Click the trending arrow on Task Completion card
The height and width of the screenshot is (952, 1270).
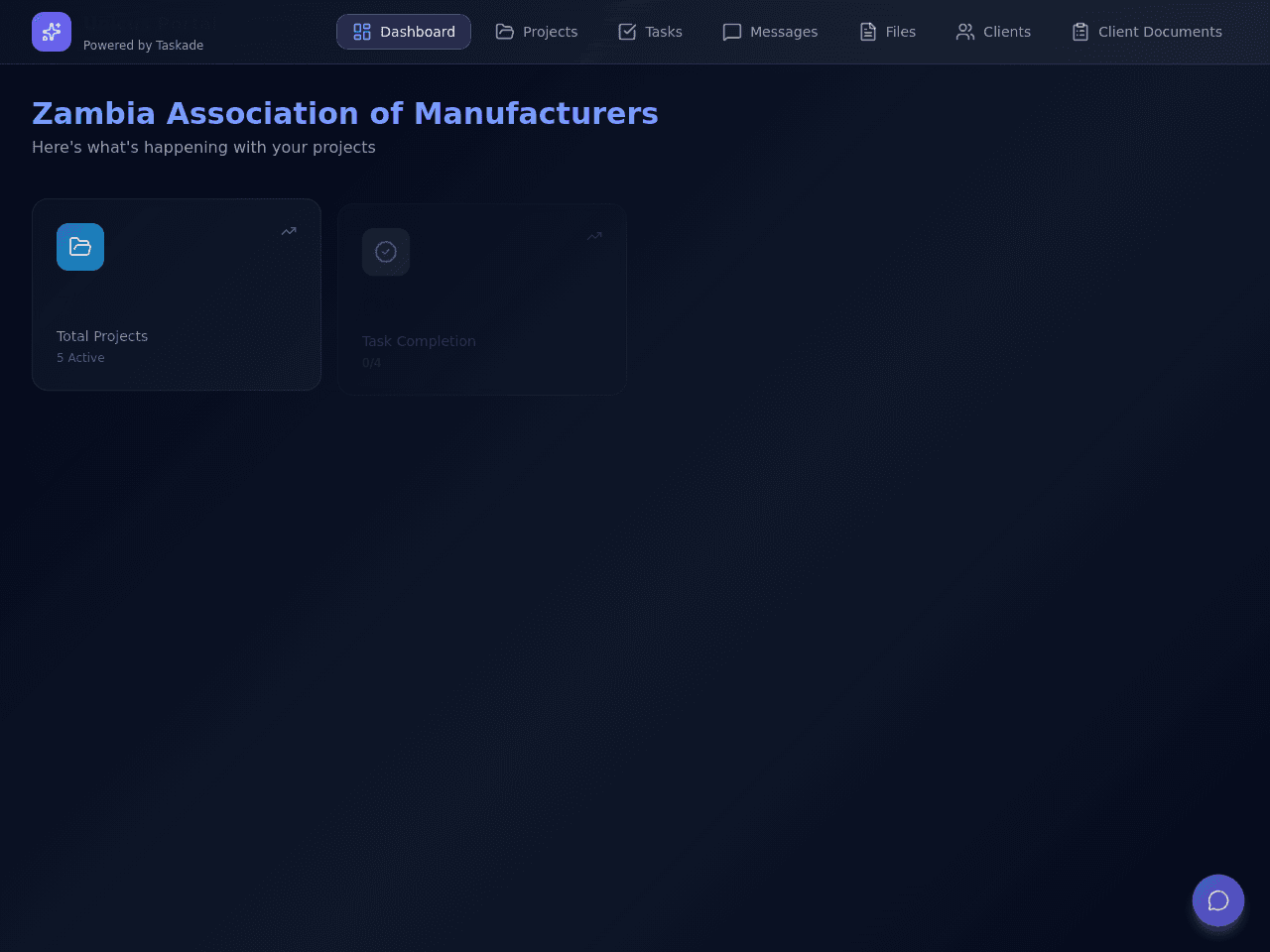594,236
